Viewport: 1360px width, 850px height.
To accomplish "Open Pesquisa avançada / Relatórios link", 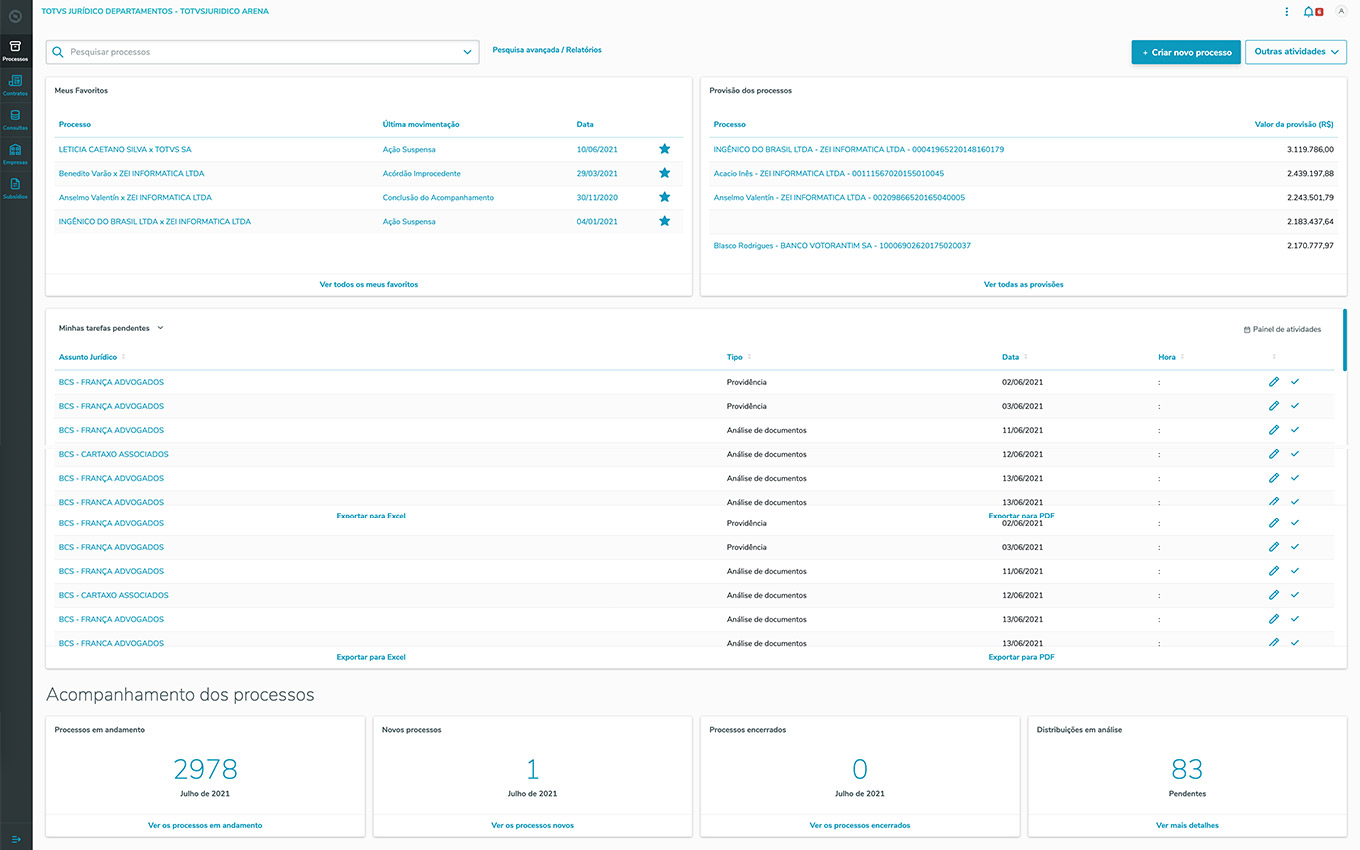I will (x=547, y=50).
